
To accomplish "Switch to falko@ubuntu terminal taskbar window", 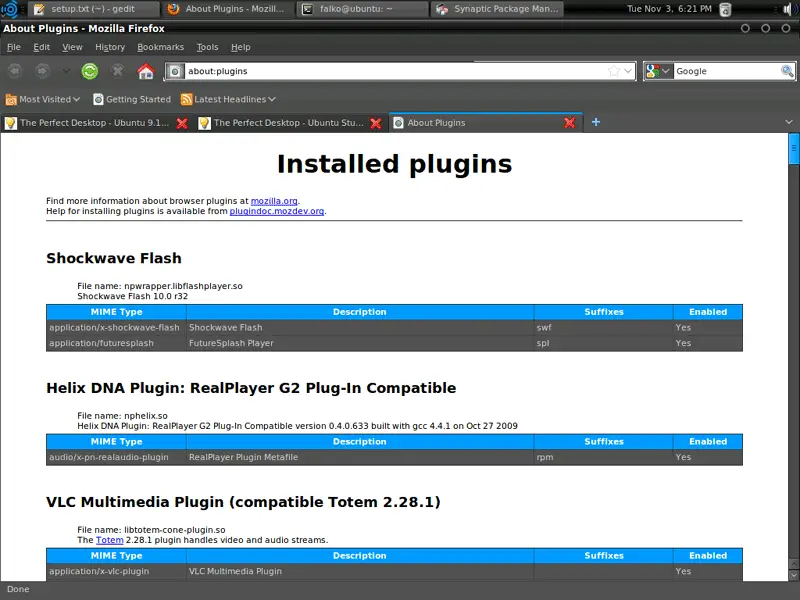I will coord(362,9).
